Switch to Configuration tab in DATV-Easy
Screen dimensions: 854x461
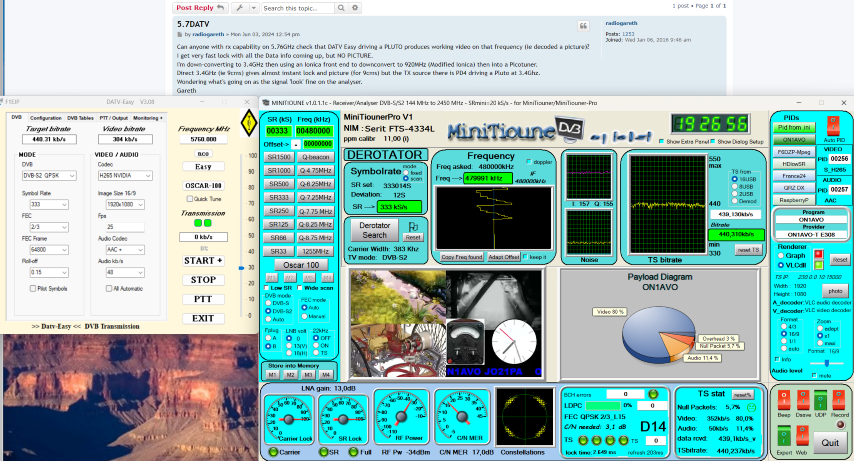46,118
